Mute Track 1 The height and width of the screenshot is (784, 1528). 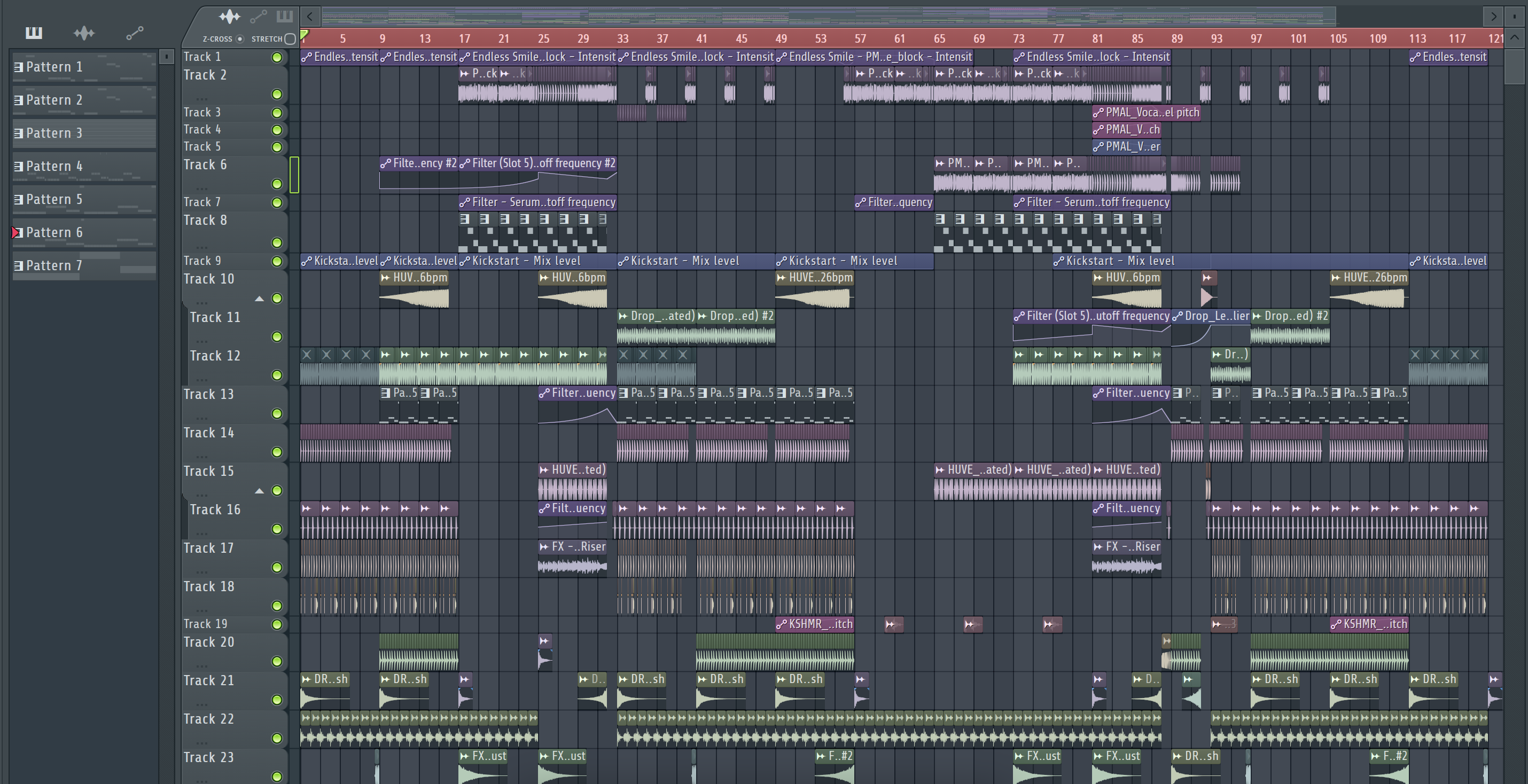tap(276, 58)
